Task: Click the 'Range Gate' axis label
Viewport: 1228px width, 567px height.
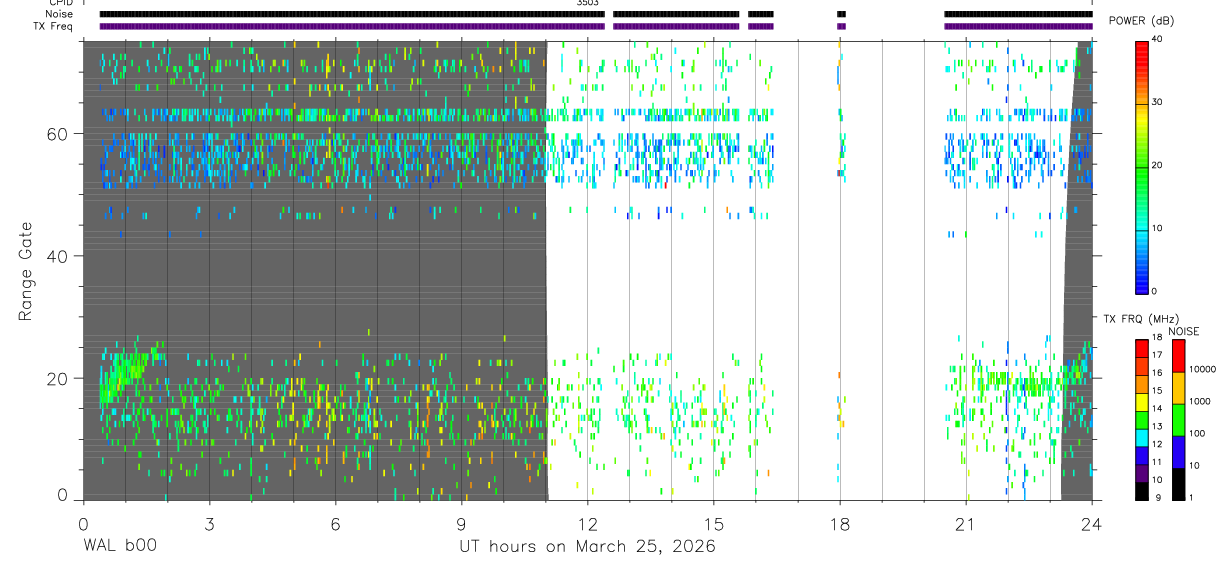Action: (26, 271)
